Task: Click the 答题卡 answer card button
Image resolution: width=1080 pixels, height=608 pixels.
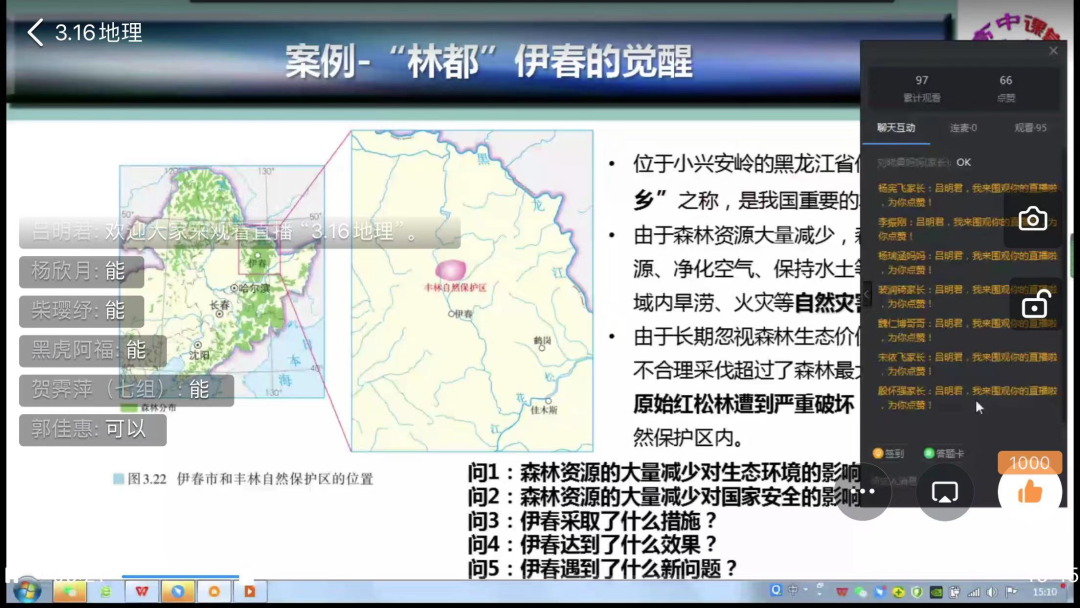Action: click(944, 453)
